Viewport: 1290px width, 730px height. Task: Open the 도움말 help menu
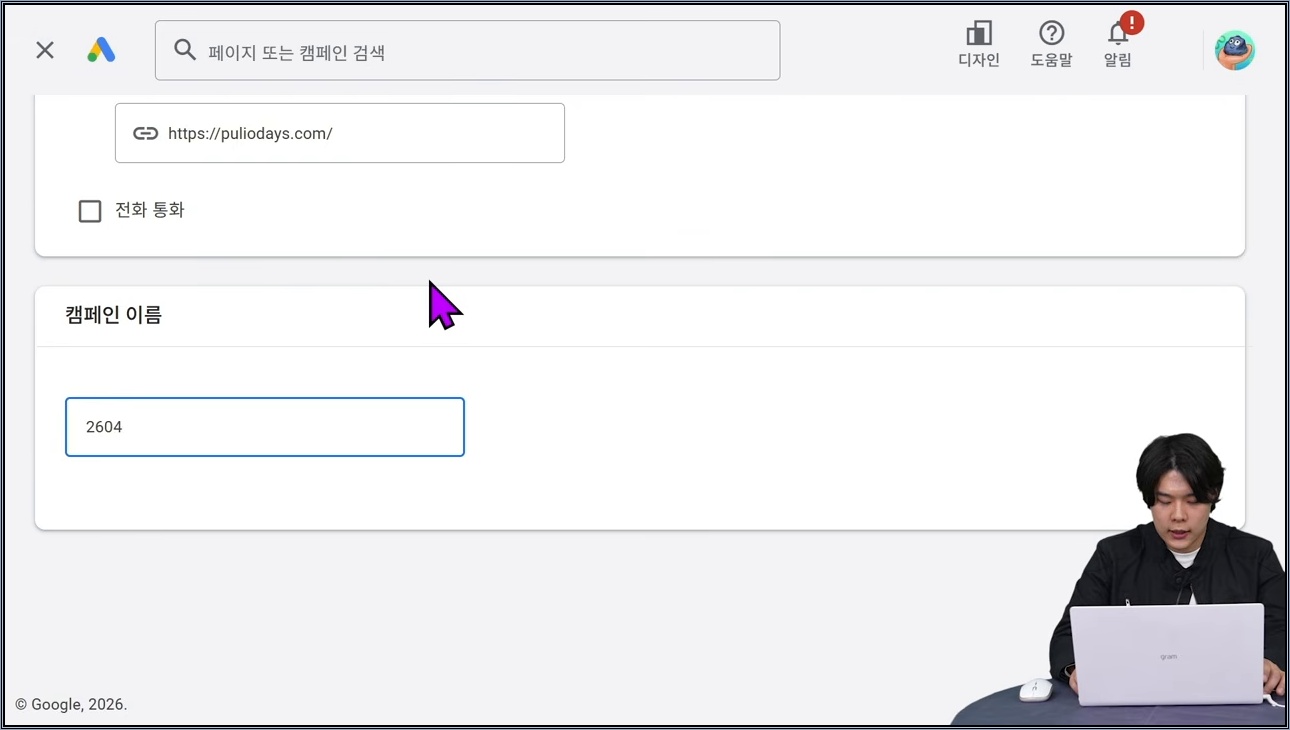[x=1051, y=45]
